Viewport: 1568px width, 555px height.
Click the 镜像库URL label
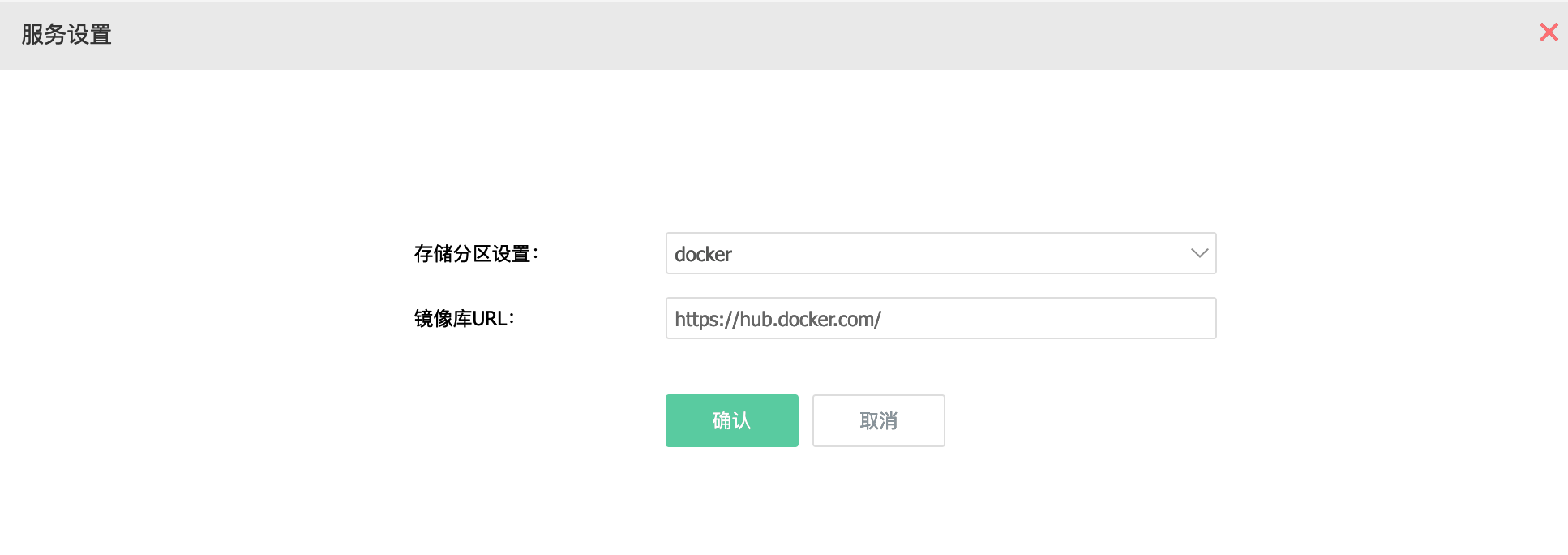coord(464,319)
